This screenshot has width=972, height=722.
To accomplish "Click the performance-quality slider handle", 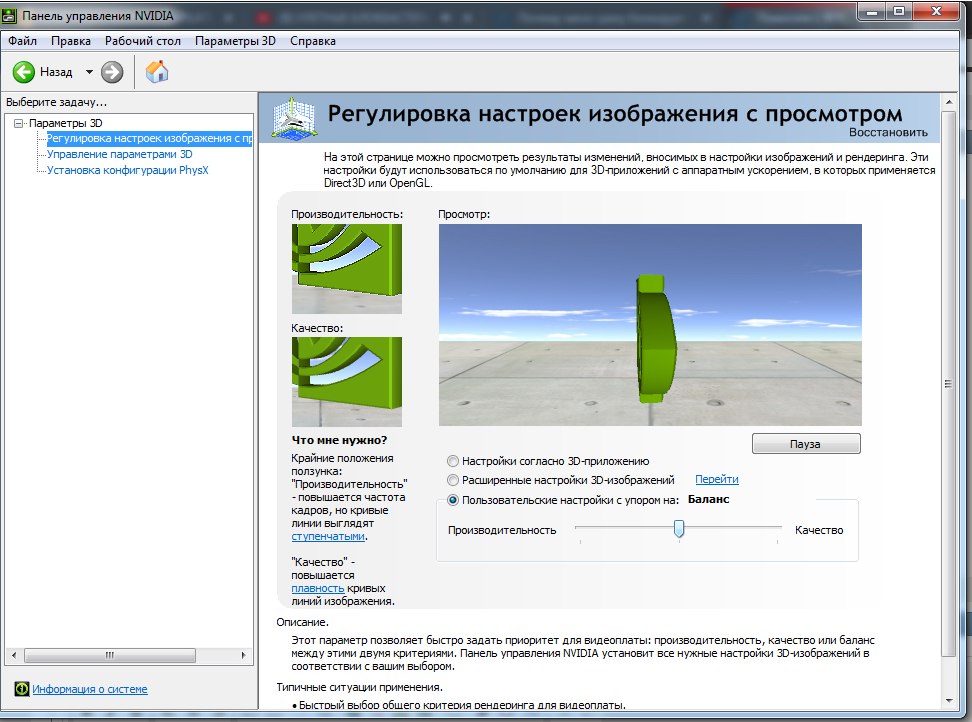I will 679,529.
